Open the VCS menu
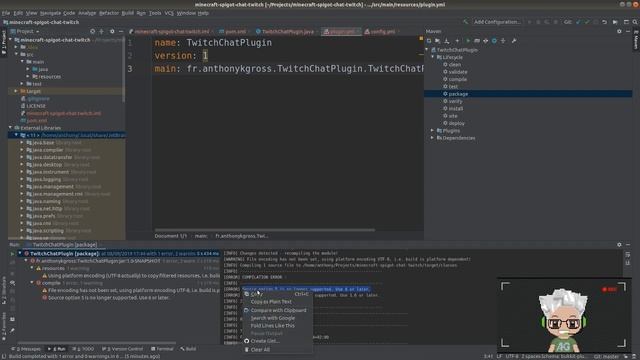The height and width of the screenshot is (360, 640). (169, 13)
